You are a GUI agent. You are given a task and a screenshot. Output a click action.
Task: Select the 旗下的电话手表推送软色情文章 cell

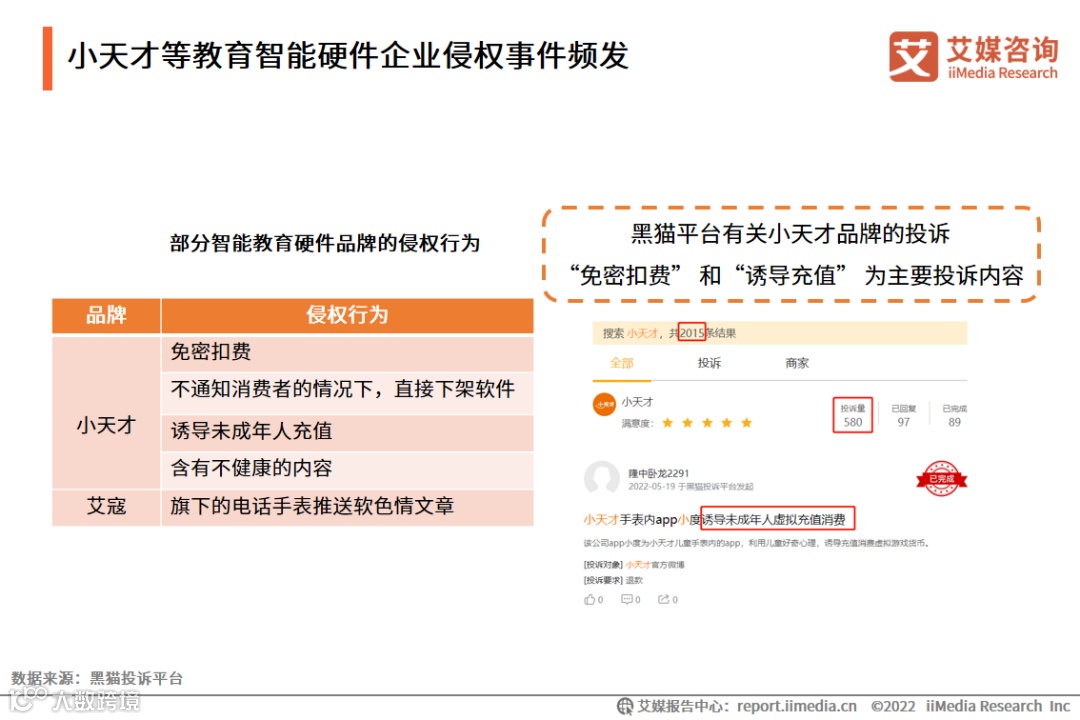click(347, 508)
